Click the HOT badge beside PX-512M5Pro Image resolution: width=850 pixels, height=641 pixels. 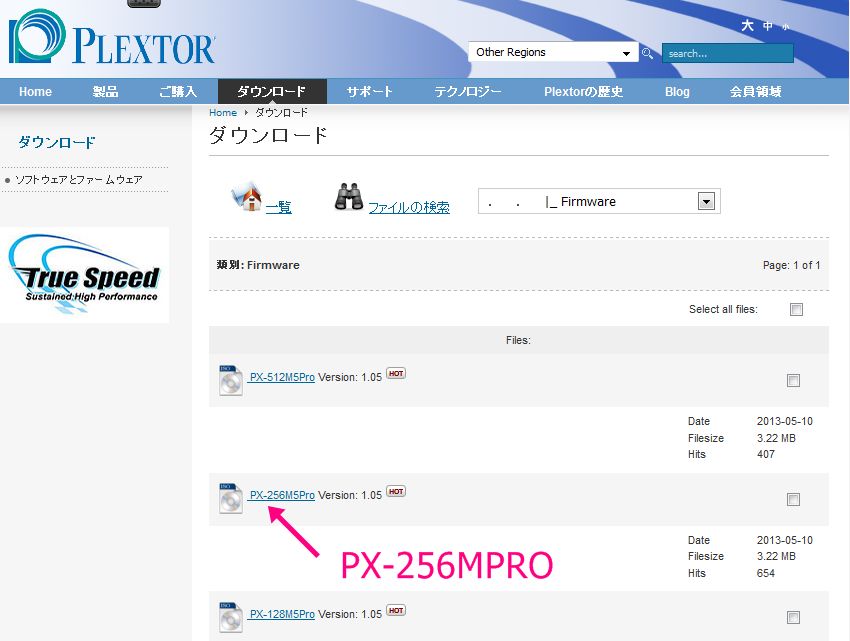pyautogui.click(x=396, y=374)
